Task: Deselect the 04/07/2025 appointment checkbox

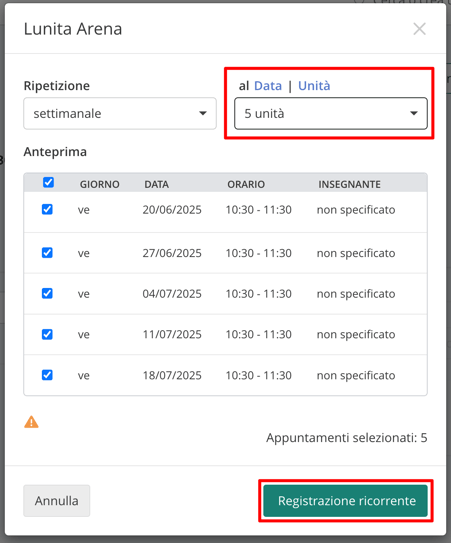Action: pyautogui.click(x=47, y=294)
